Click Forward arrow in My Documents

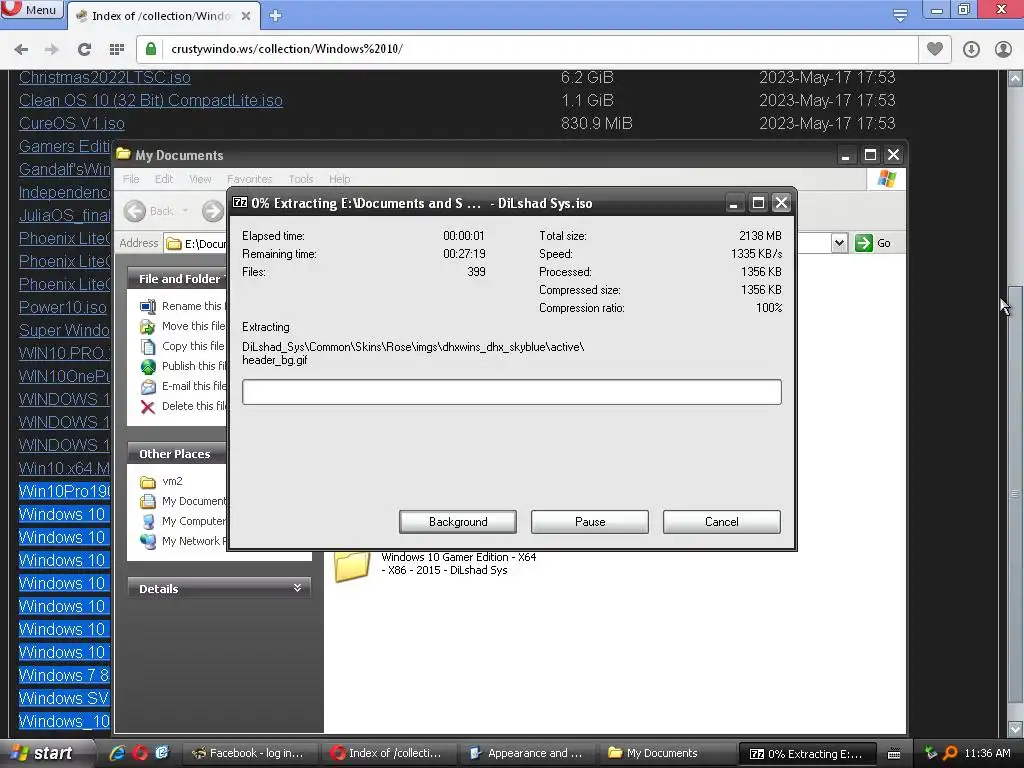(212, 211)
